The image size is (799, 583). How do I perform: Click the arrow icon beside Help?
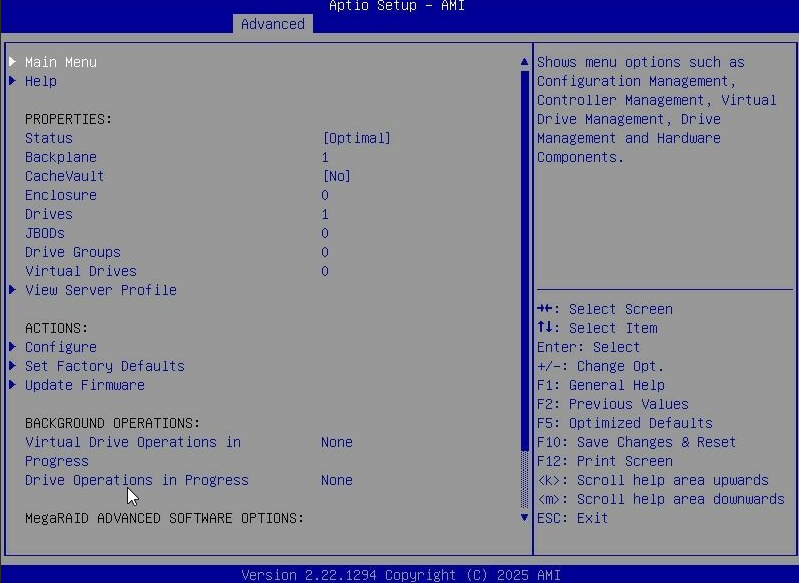tap(13, 81)
